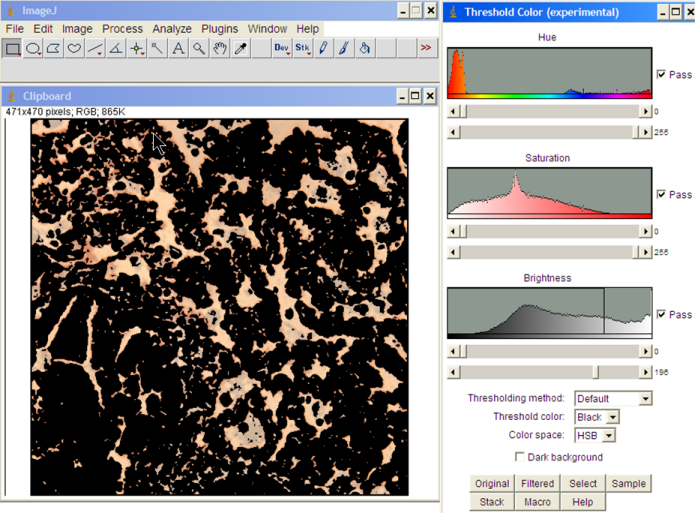Viewport: 700px width, 513px height.
Task: Select the Color picker eyedropper tool
Action: click(240, 48)
